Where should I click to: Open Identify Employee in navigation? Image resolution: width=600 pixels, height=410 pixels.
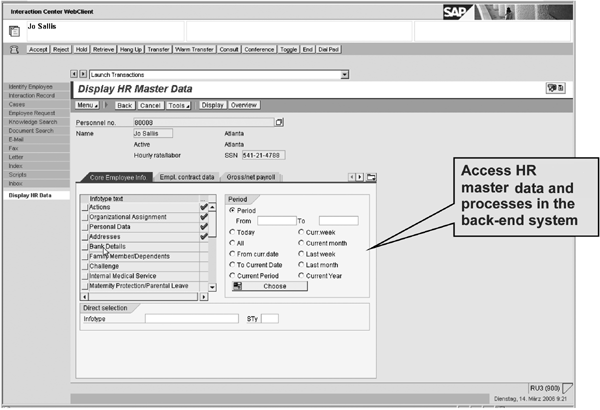(37, 87)
